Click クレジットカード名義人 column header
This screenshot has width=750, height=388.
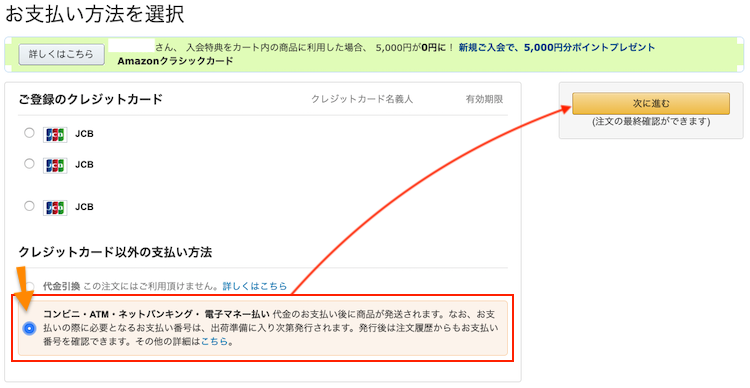(362, 99)
